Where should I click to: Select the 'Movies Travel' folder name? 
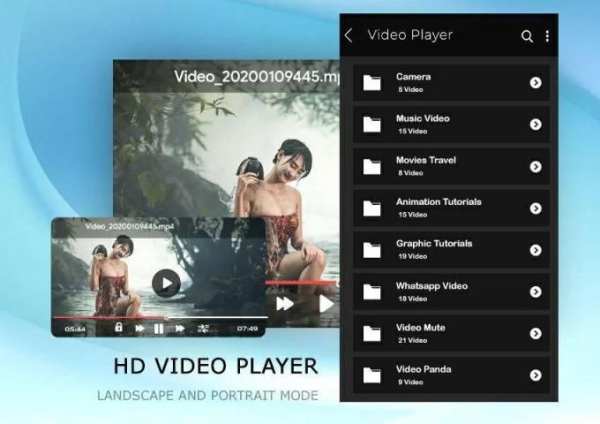tap(426, 160)
